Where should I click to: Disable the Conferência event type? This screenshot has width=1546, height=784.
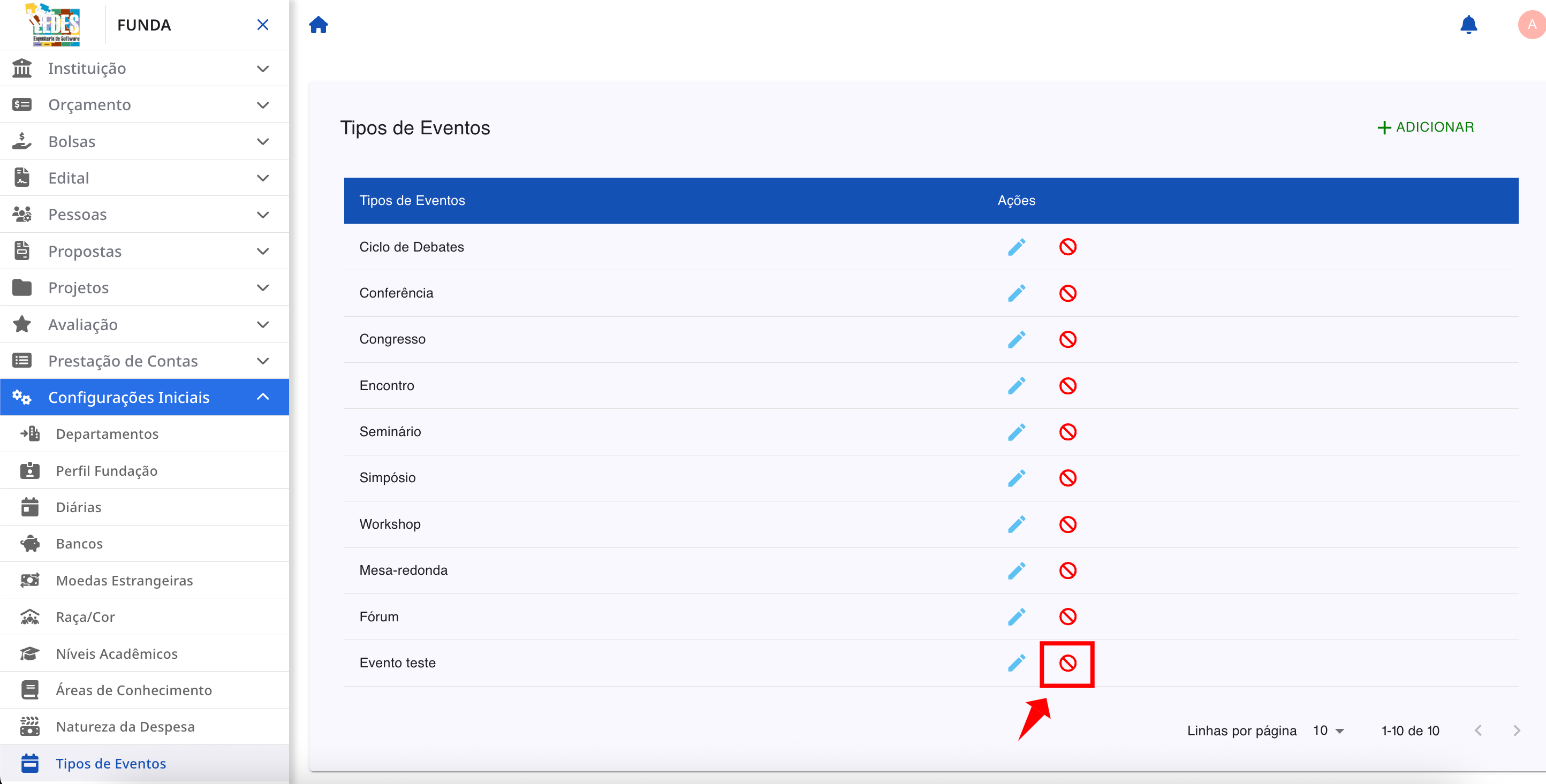pyautogui.click(x=1067, y=293)
